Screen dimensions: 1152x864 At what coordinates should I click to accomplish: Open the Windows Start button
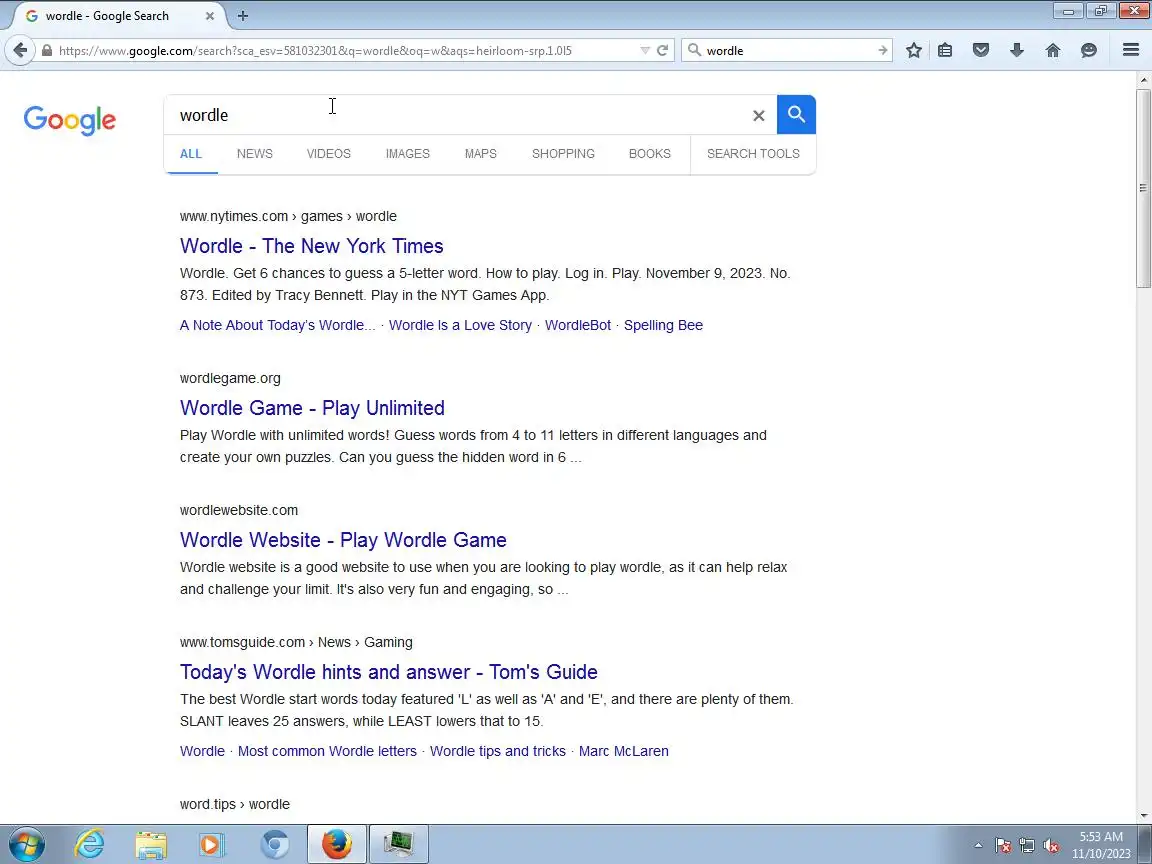pos(26,844)
